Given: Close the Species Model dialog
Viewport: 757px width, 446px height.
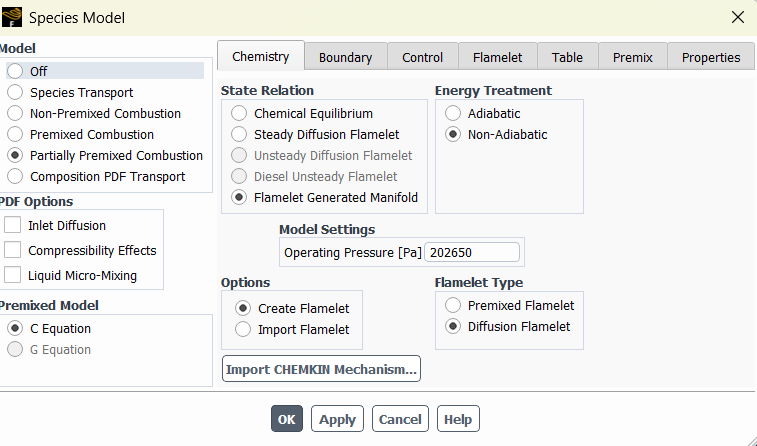Looking at the screenshot, I should click(x=738, y=17).
